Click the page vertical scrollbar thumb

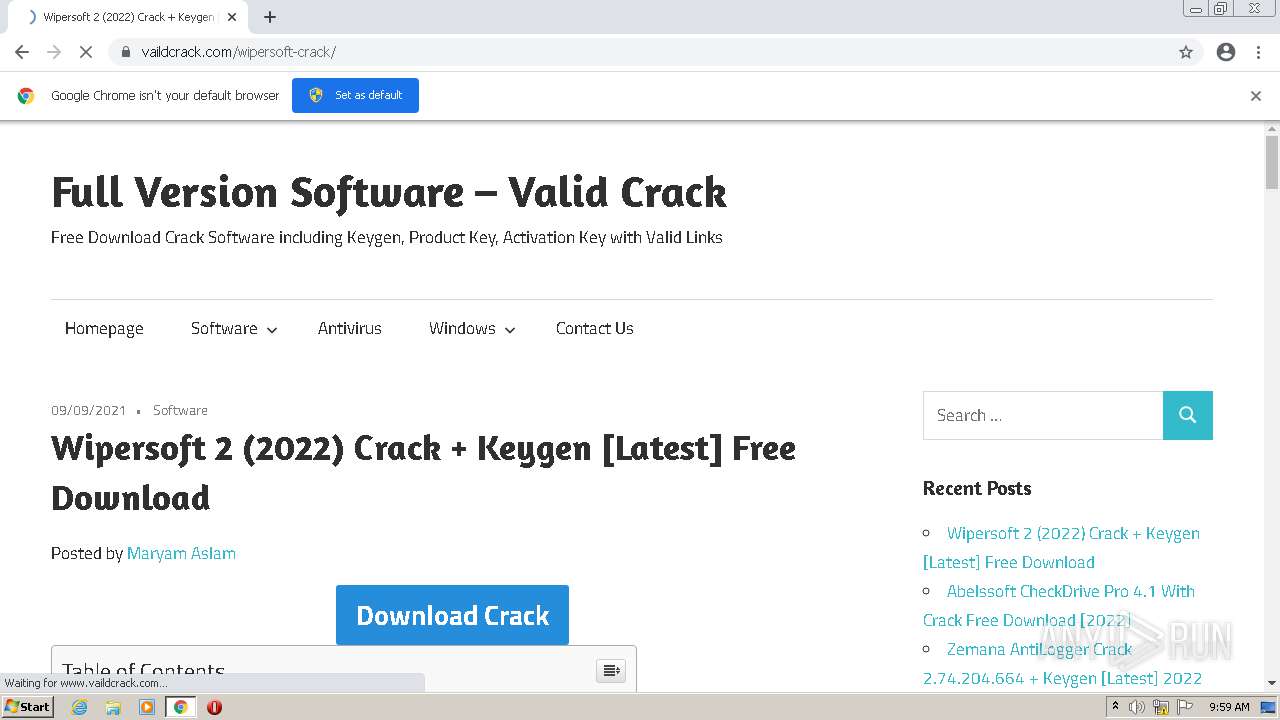pos(1272,162)
